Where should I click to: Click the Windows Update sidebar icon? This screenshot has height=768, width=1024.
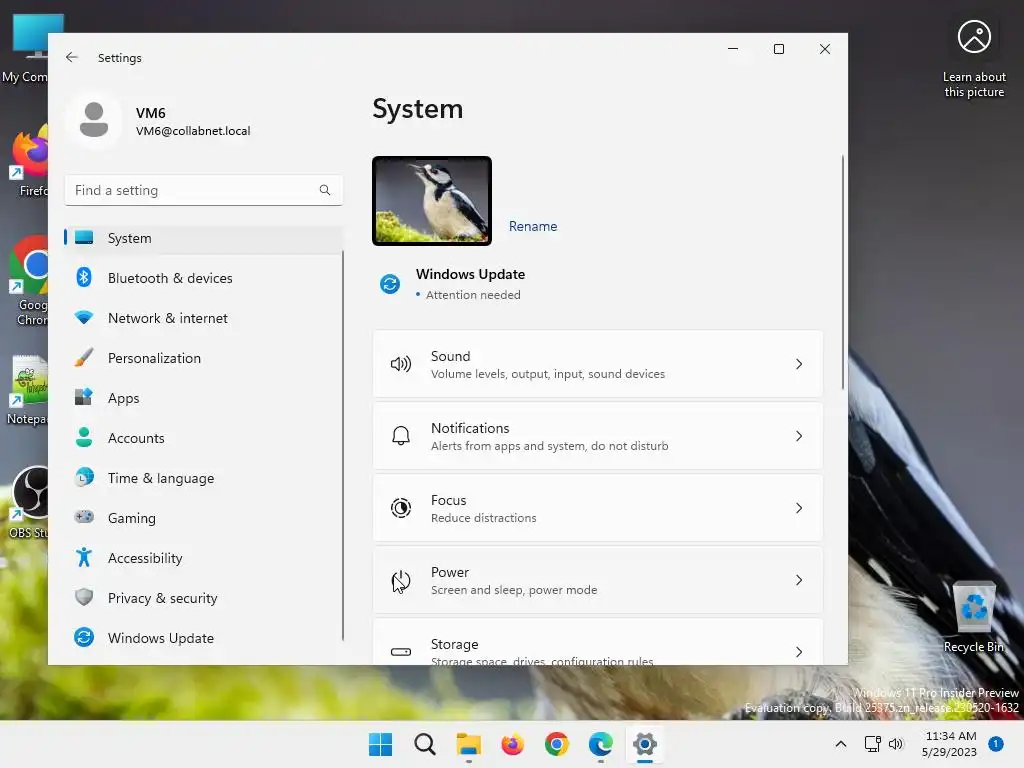(x=84, y=637)
